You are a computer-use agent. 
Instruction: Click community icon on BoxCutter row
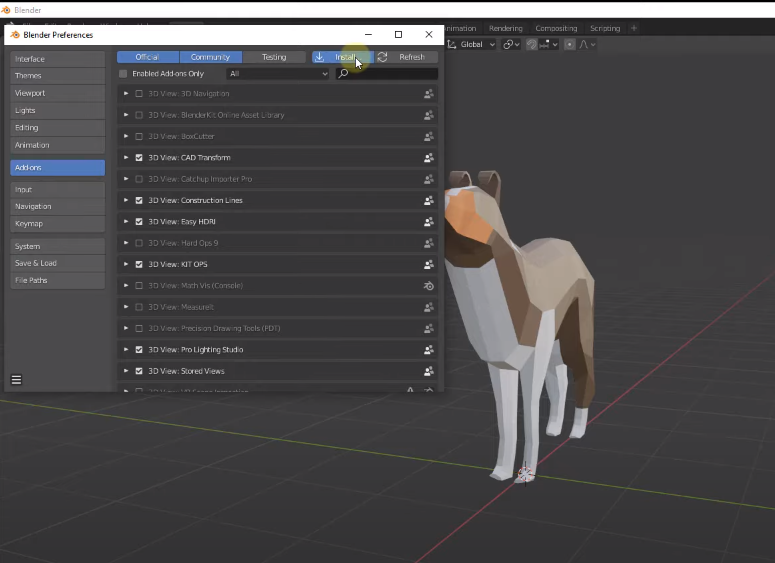[x=429, y=136]
